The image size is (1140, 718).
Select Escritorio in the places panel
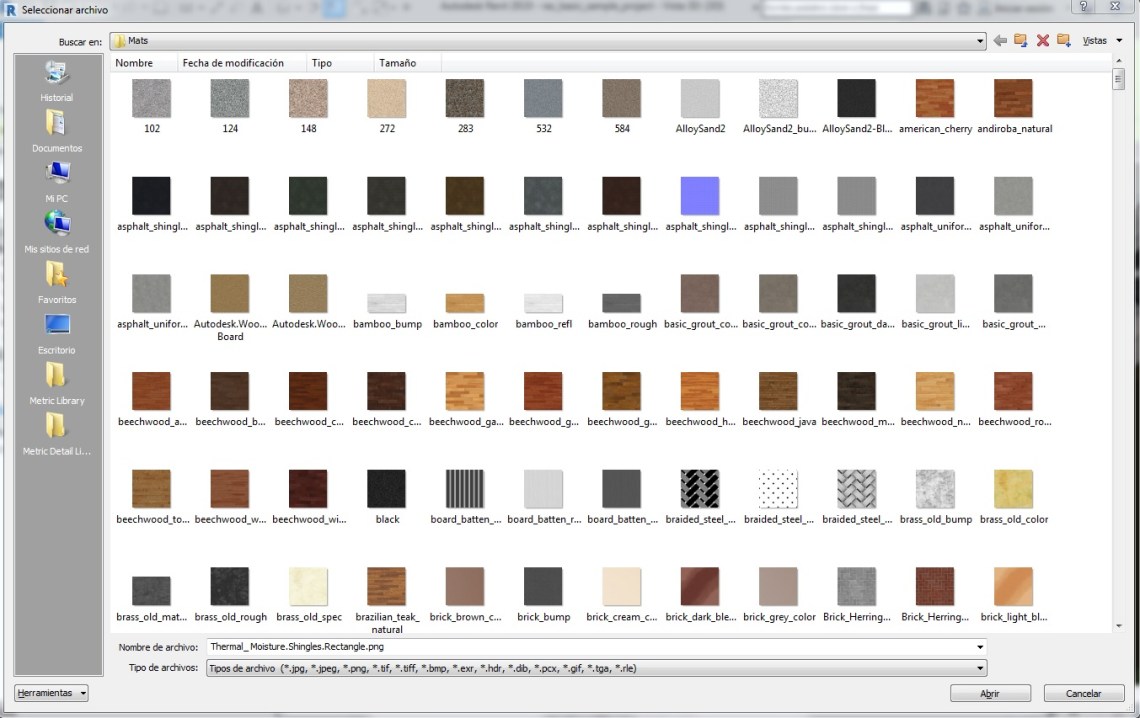[56, 334]
